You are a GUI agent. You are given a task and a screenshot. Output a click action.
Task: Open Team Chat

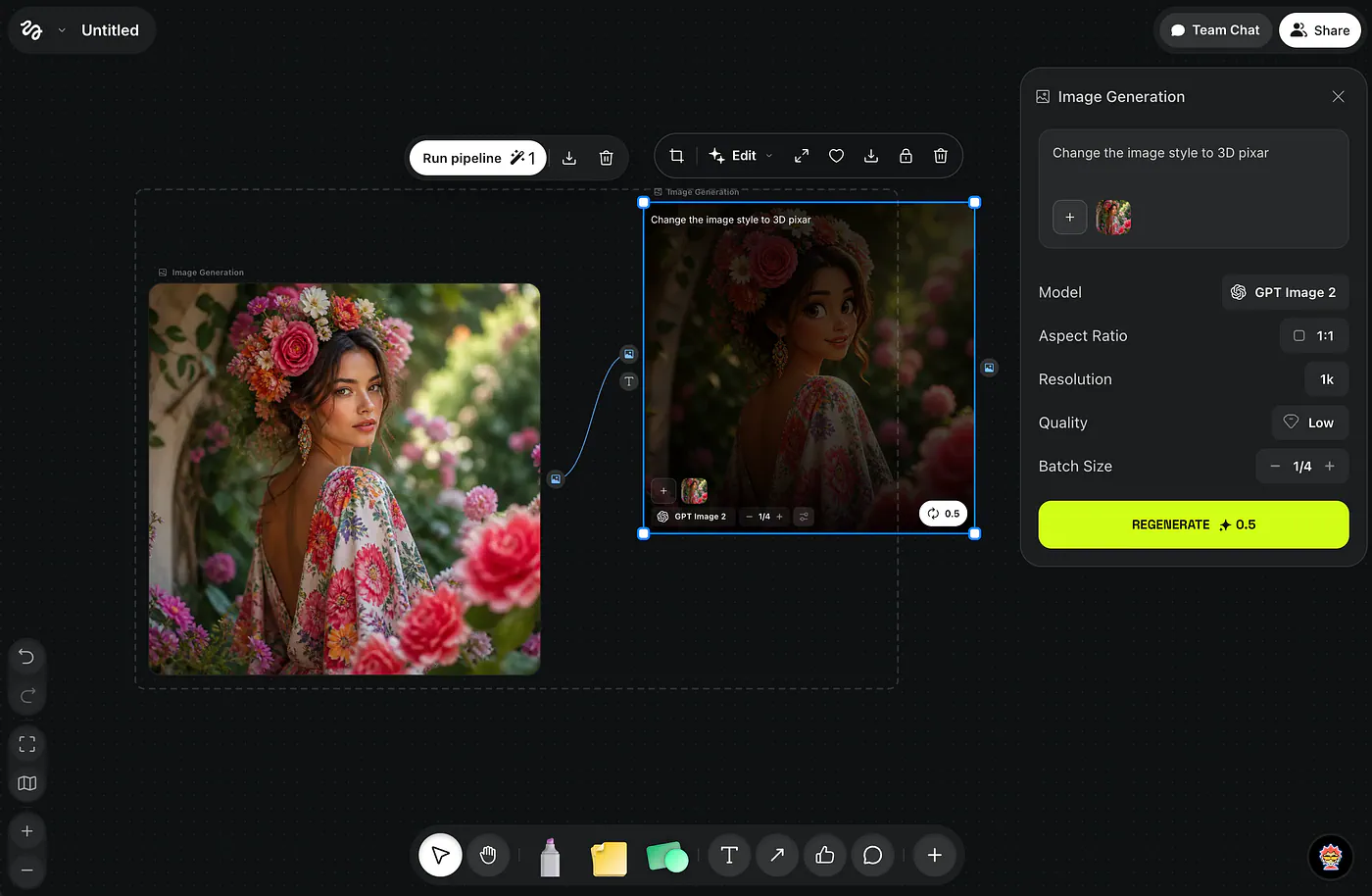(1215, 30)
